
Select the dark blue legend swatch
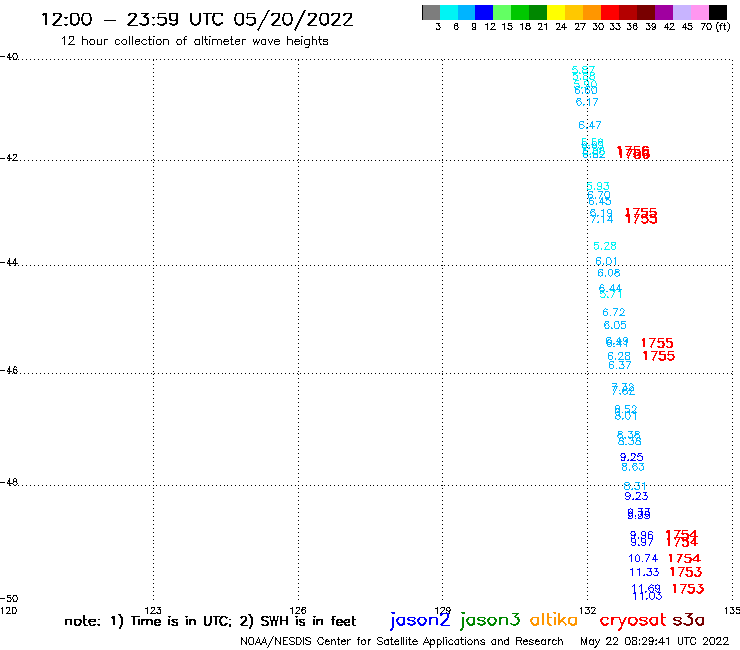485,12
